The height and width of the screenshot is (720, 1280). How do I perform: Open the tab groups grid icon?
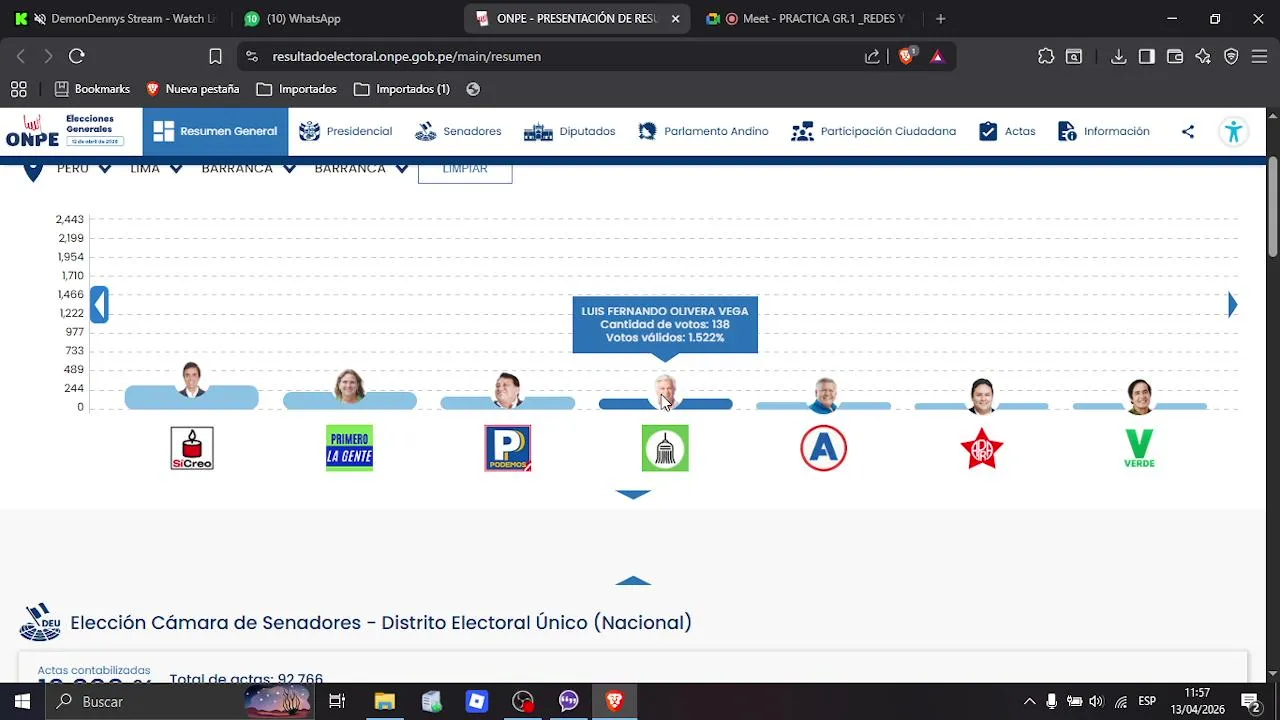(x=19, y=89)
